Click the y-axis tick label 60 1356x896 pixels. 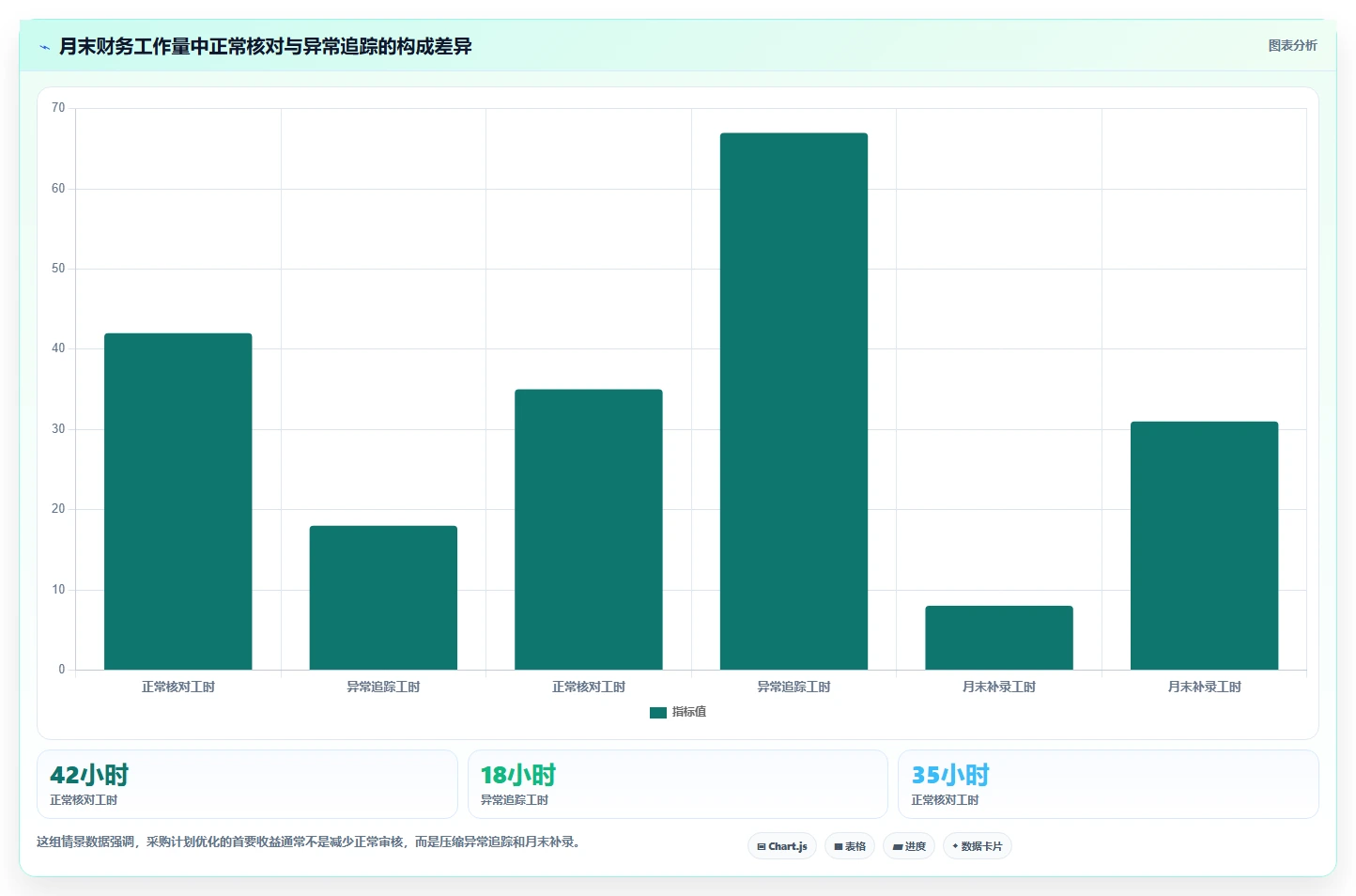[58, 189]
